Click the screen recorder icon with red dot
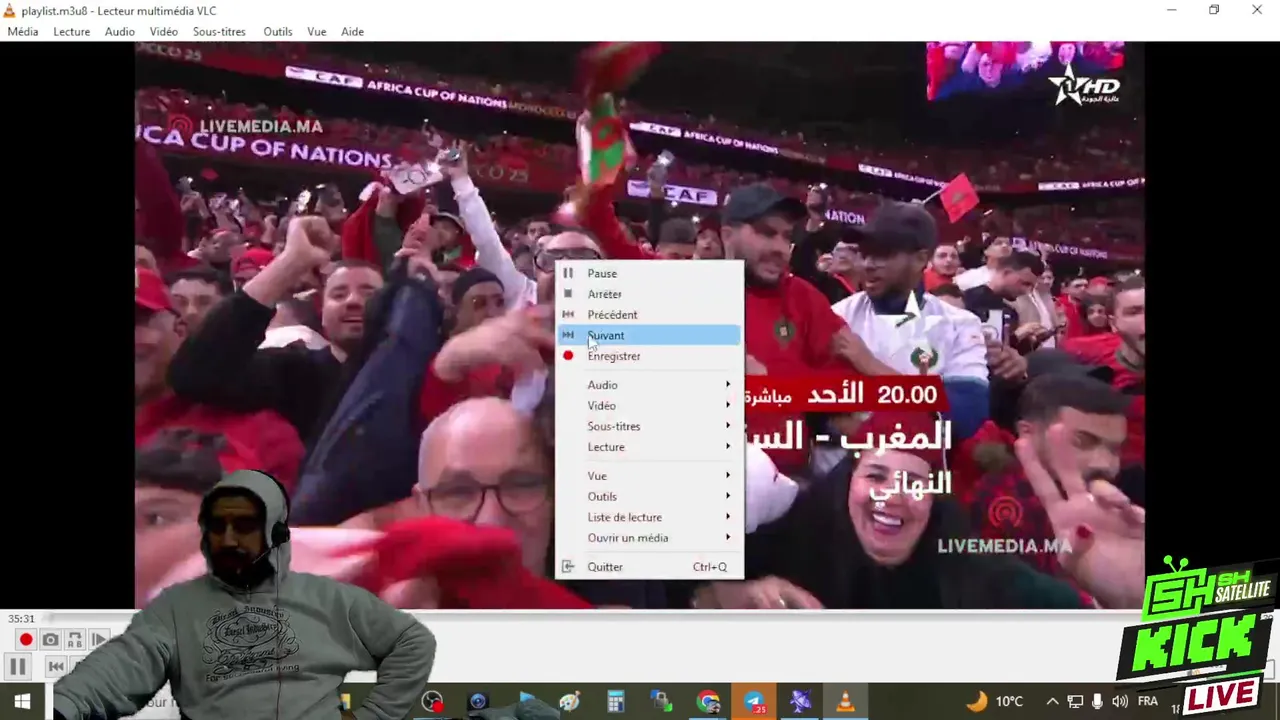This screenshot has width=1280, height=720. [x=432, y=702]
